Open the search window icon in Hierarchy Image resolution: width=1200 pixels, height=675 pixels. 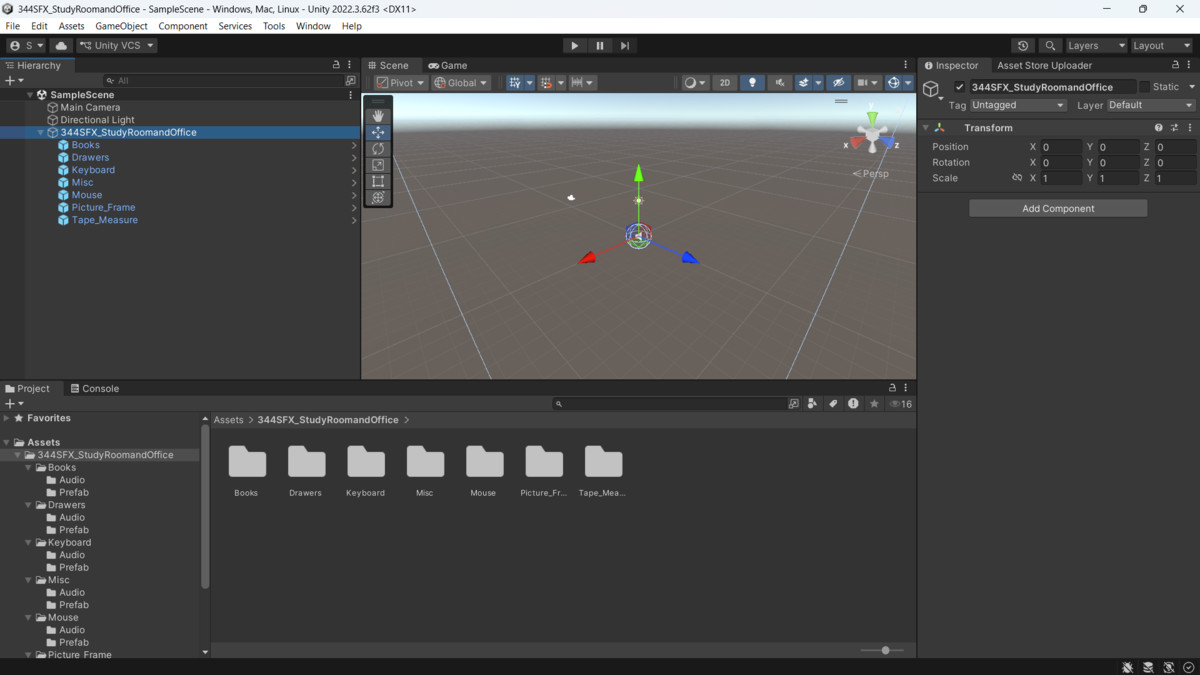tap(350, 80)
